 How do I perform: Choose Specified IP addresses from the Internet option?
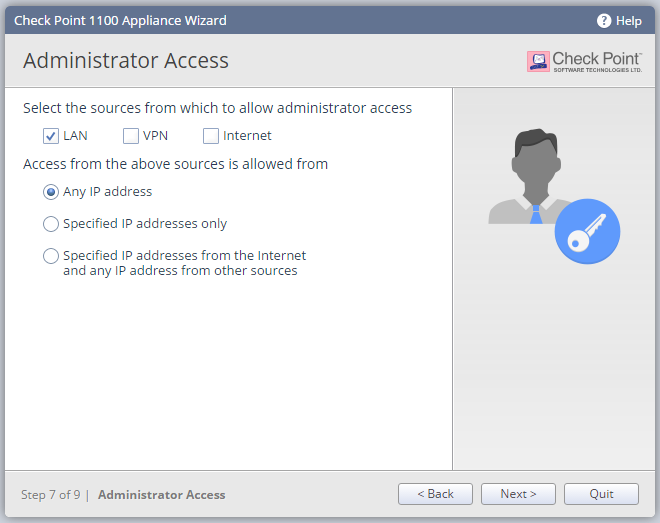click(51, 256)
